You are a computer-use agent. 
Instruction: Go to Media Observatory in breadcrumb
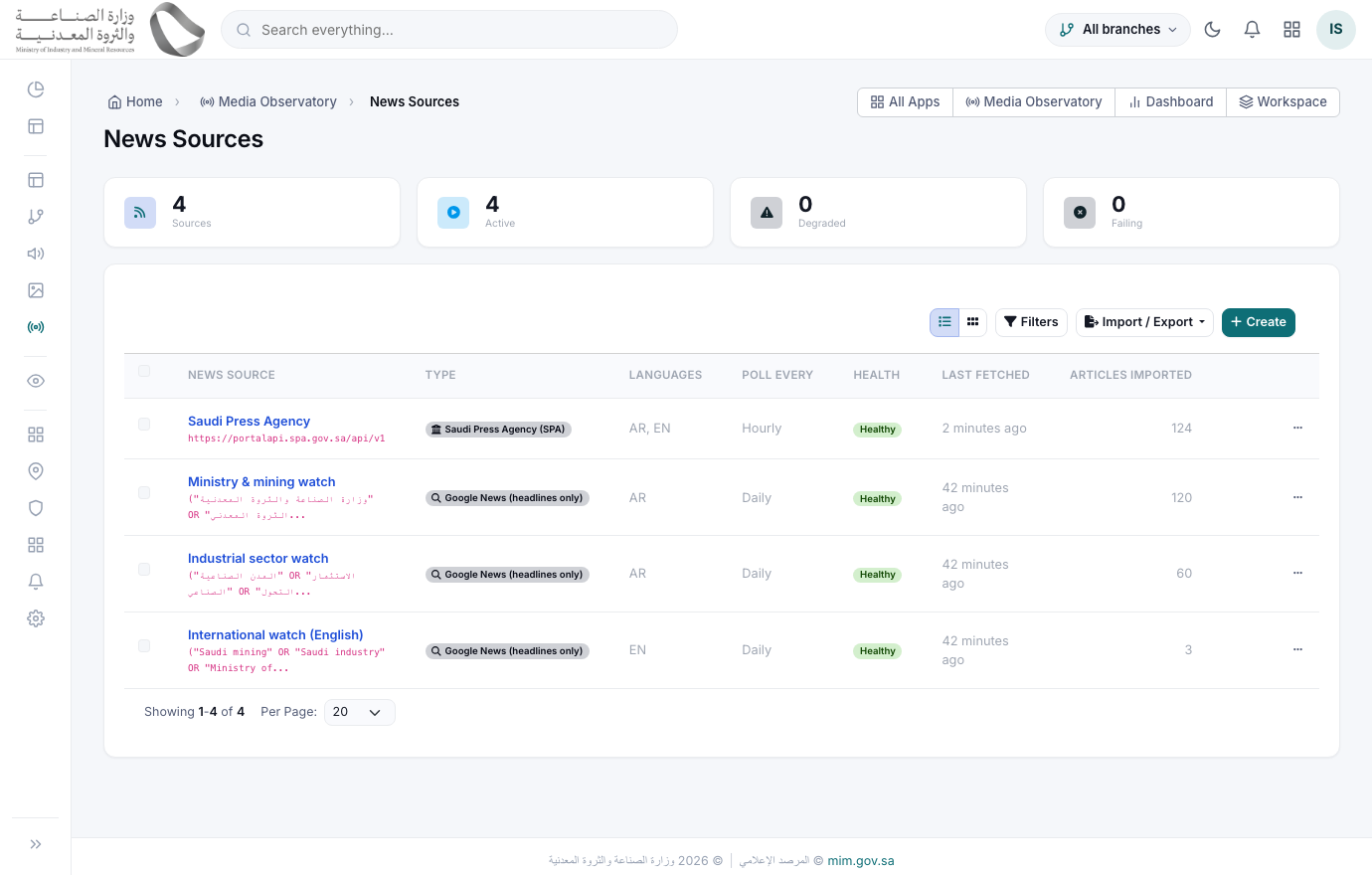[x=268, y=102]
